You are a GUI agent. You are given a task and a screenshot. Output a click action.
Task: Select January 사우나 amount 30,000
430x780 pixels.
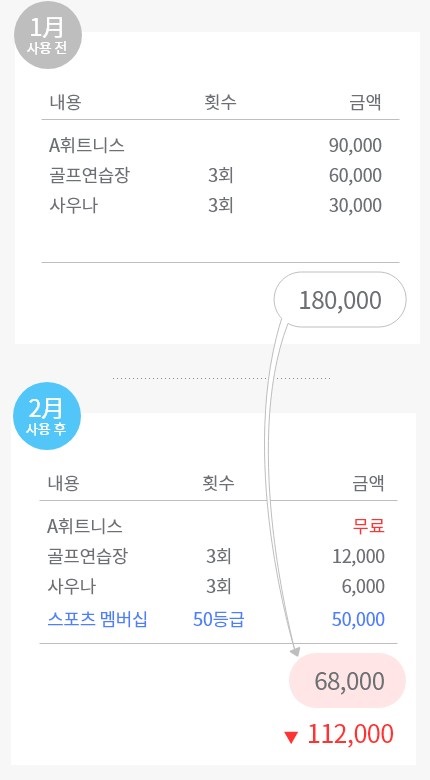tap(355, 205)
